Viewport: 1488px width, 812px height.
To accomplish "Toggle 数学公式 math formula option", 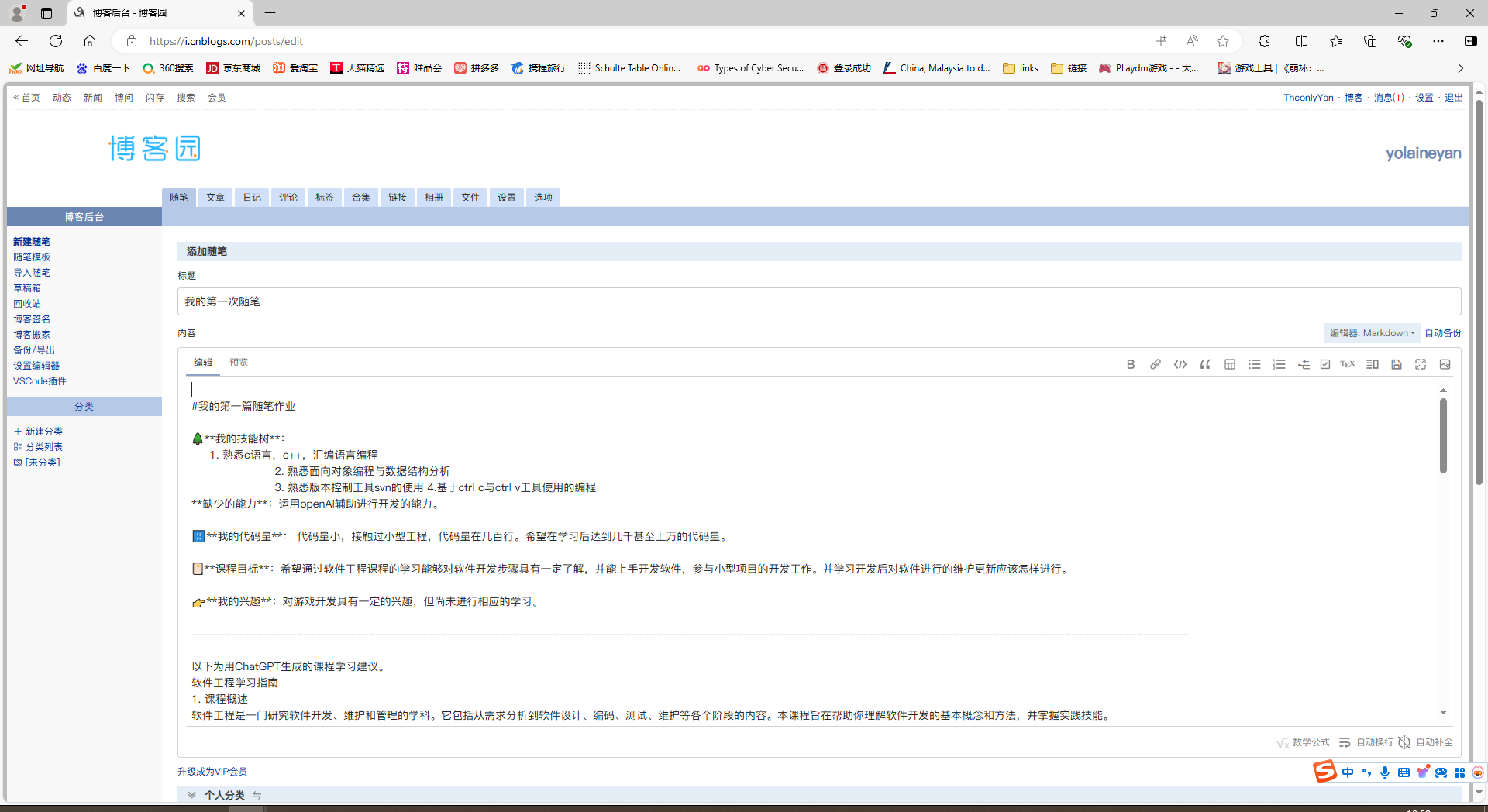I will (1303, 742).
